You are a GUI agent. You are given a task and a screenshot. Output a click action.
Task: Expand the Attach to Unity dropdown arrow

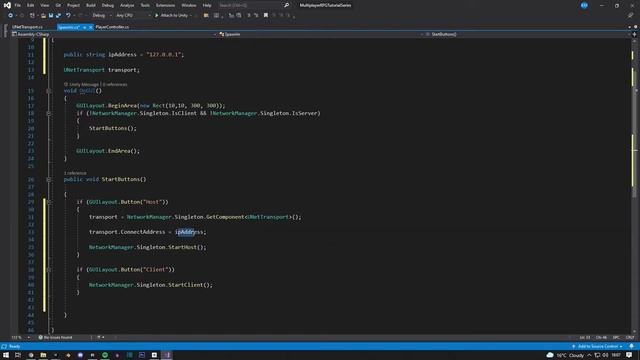point(191,16)
